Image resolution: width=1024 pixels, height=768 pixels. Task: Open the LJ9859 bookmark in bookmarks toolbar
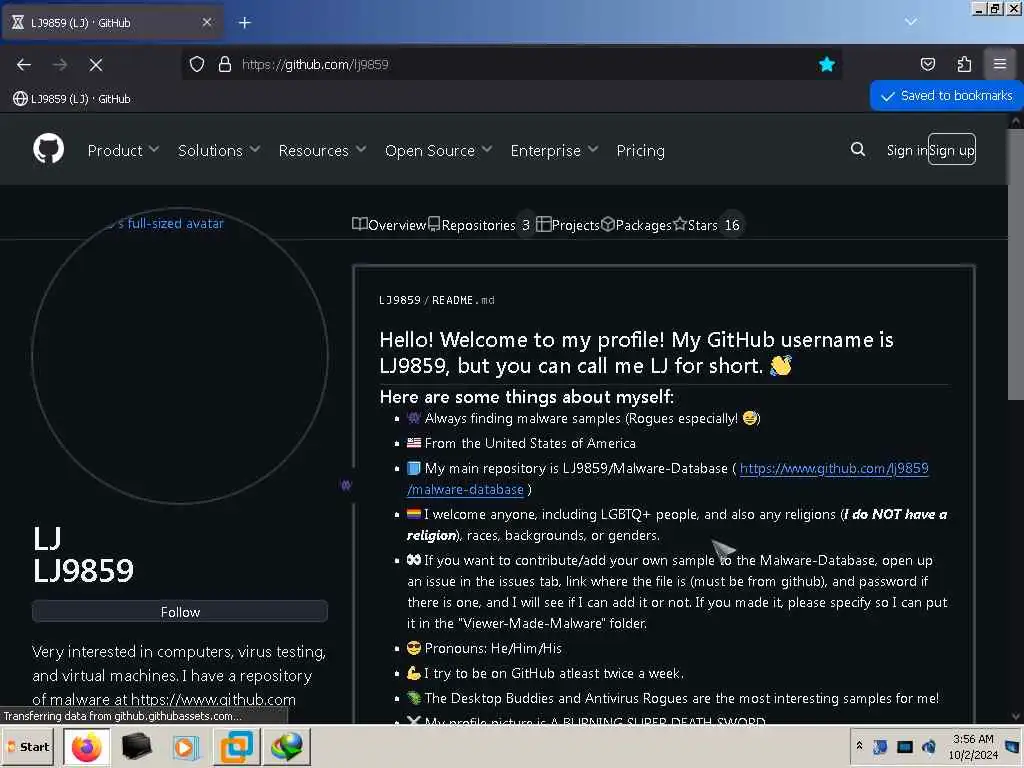click(x=72, y=99)
